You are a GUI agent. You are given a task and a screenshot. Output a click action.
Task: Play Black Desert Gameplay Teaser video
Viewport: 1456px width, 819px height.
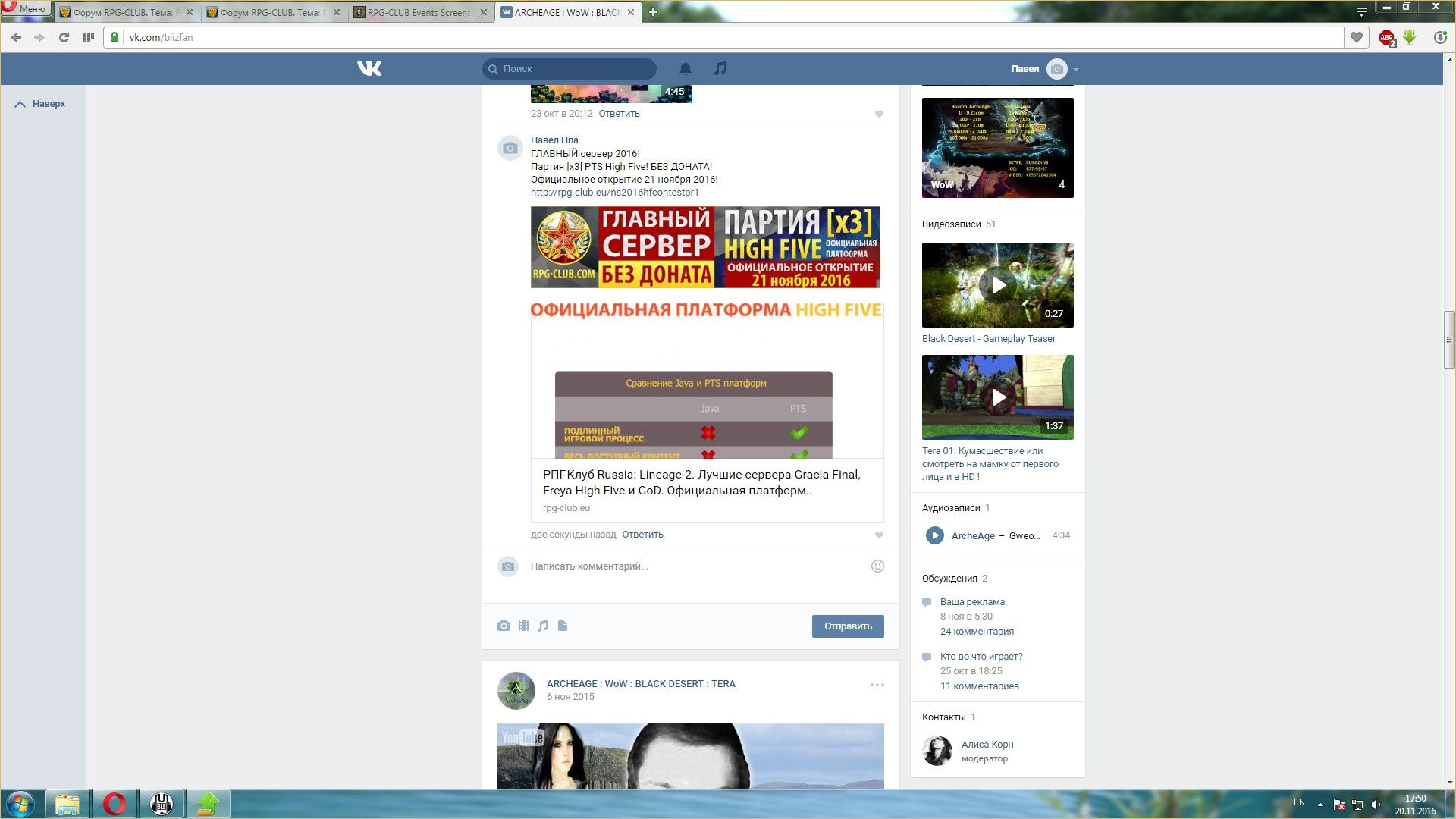(998, 285)
